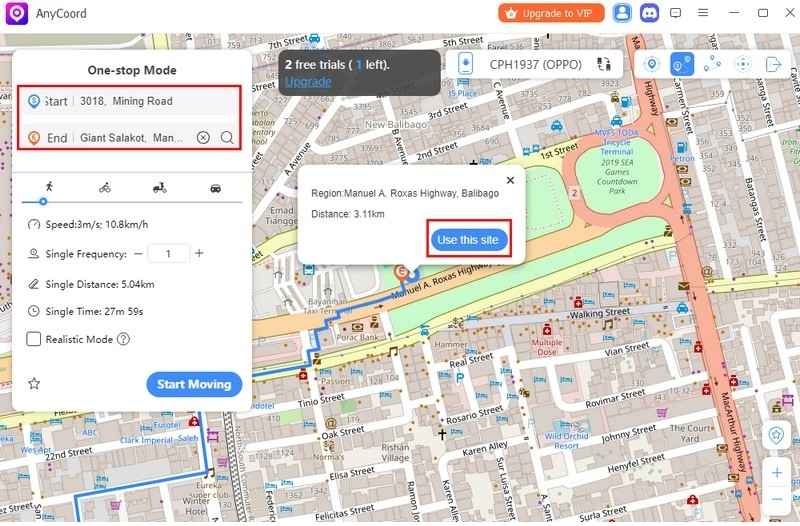Select the motorbike speed mode icon
The height and width of the screenshot is (526, 800).
[x=159, y=187]
